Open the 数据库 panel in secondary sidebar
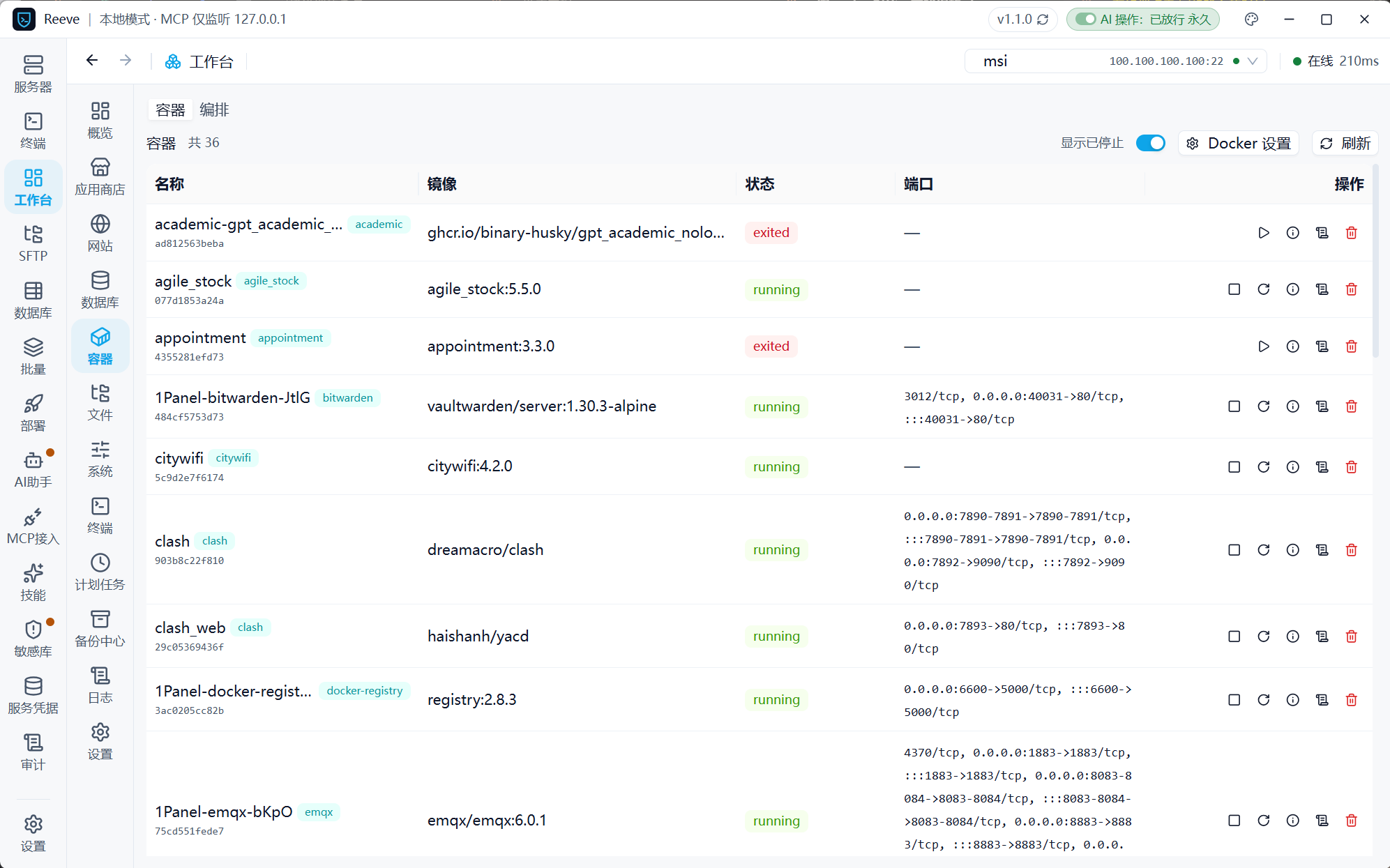This screenshot has width=1390, height=868. pyautogui.click(x=100, y=289)
